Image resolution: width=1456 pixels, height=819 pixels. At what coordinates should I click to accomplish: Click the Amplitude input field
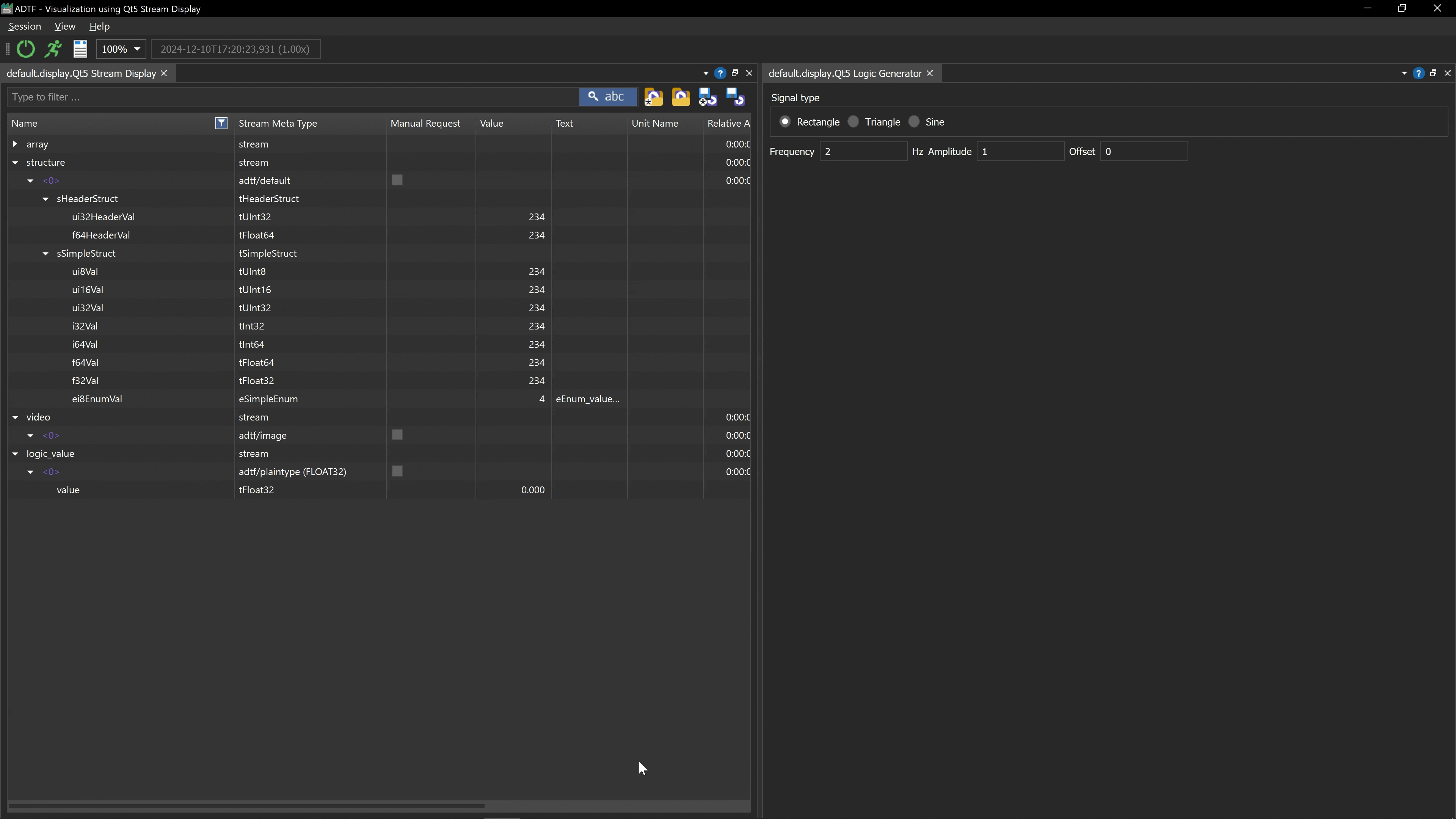click(1020, 152)
